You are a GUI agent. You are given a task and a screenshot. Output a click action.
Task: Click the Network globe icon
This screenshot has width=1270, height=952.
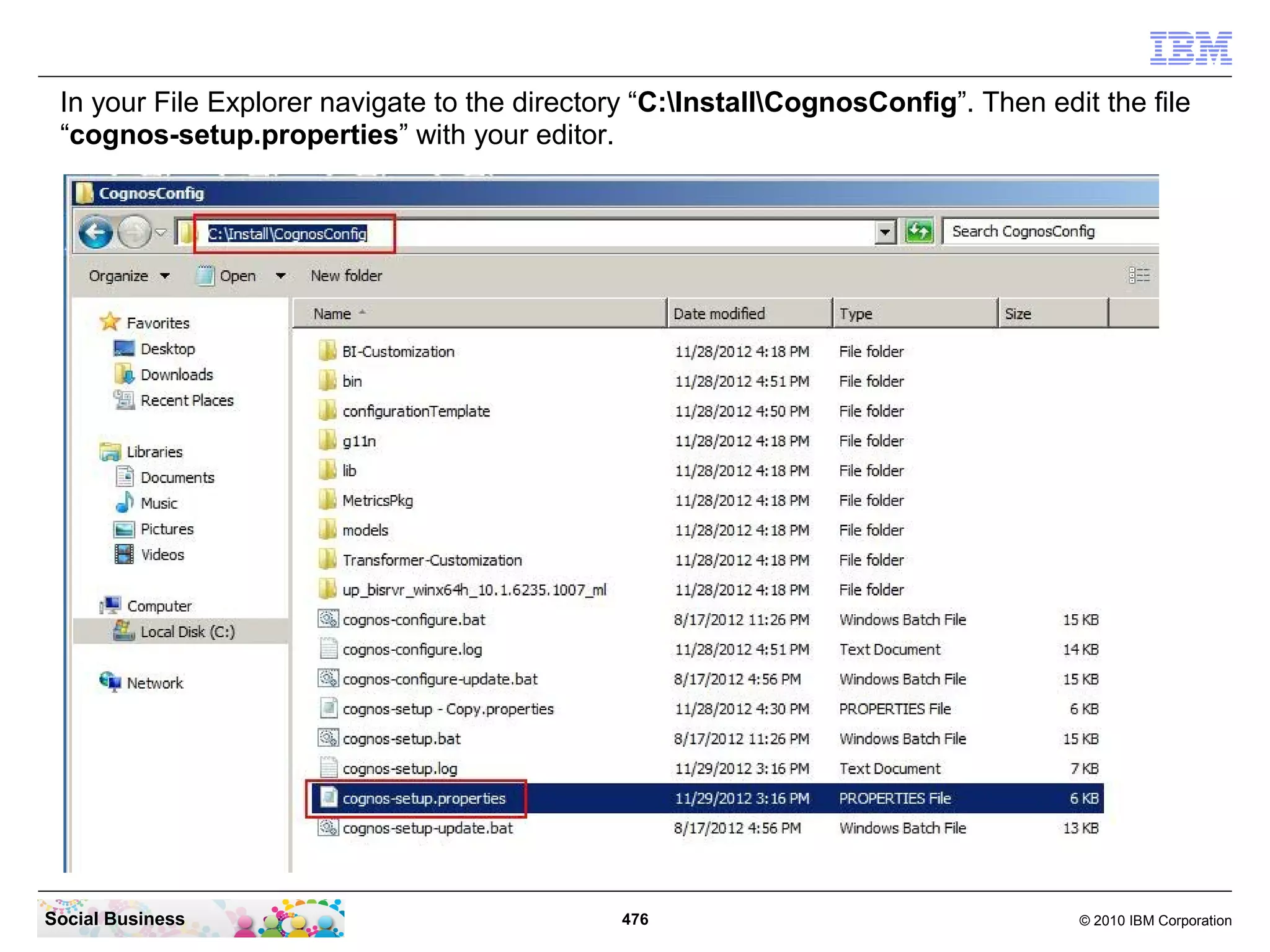point(110,681)
